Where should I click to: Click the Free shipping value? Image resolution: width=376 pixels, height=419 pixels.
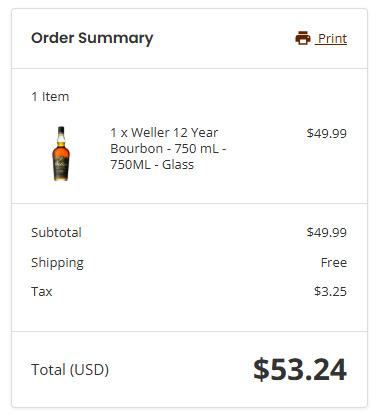(334, 262)
